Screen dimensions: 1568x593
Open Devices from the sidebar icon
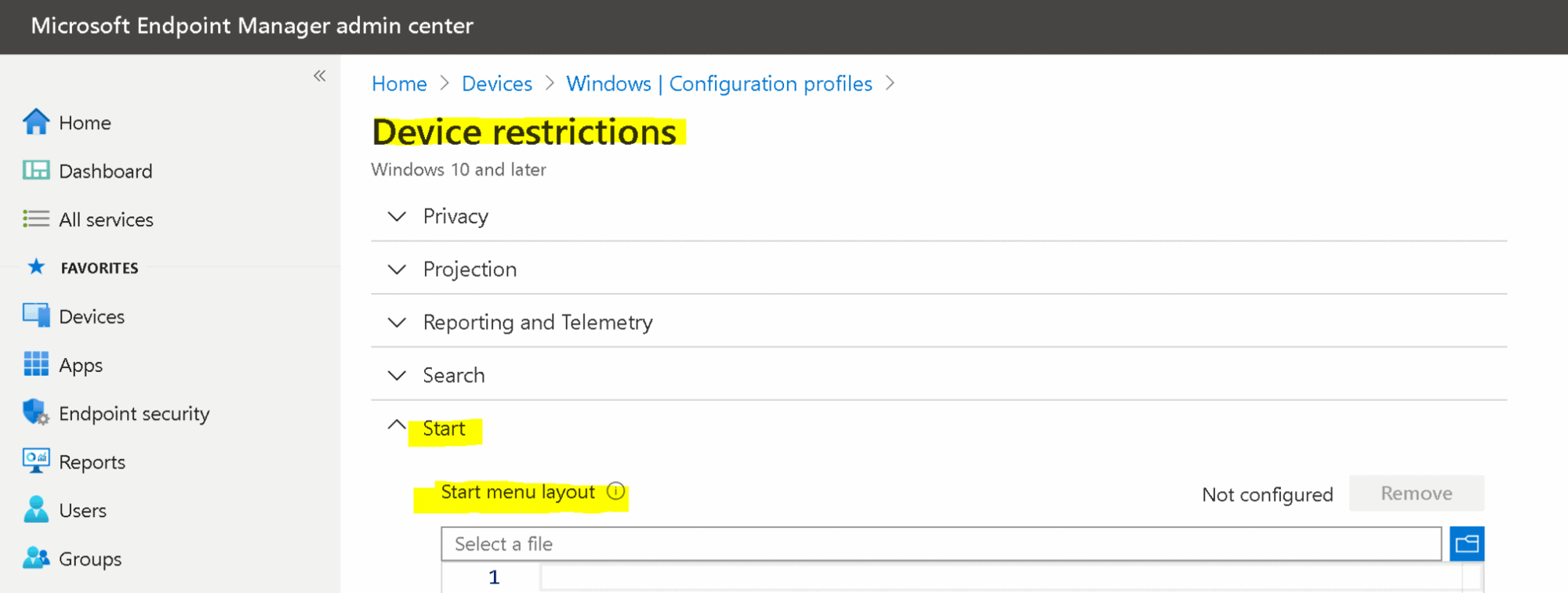(34, 316)
